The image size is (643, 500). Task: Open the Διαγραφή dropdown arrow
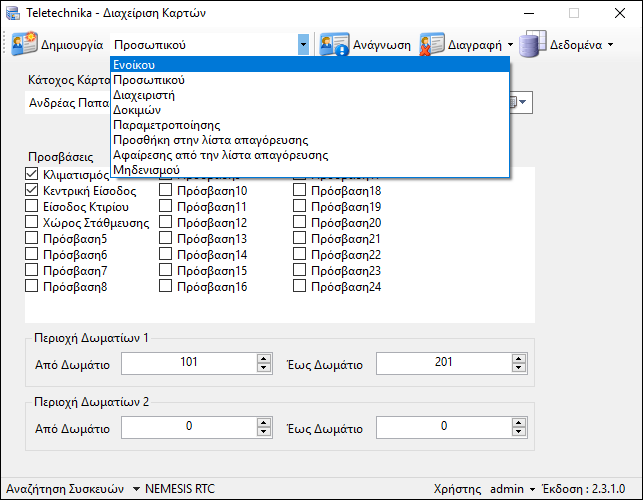(x=511, y=45)
